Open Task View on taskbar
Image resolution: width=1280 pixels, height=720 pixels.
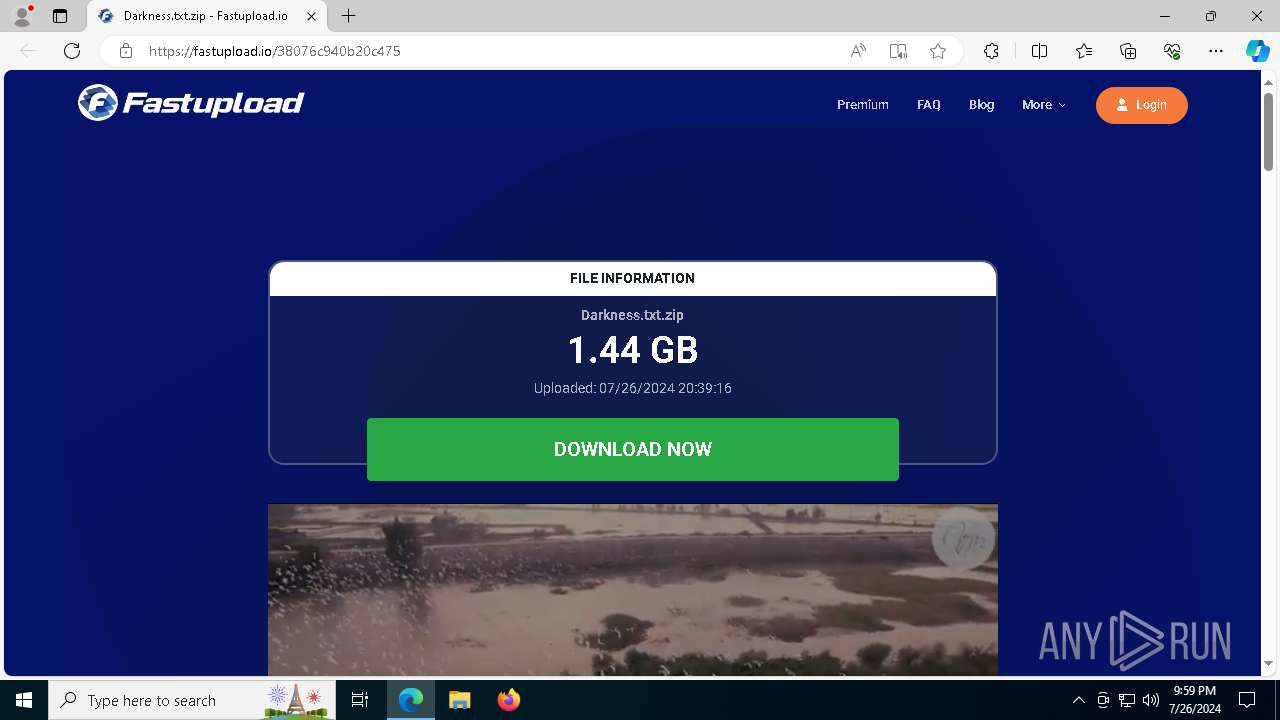coord(360,700)
